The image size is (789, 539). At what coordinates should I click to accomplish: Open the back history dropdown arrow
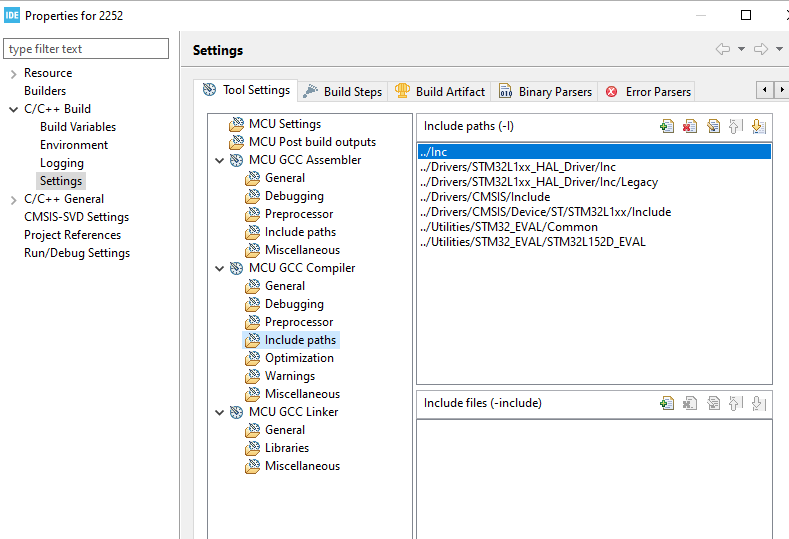741,49
